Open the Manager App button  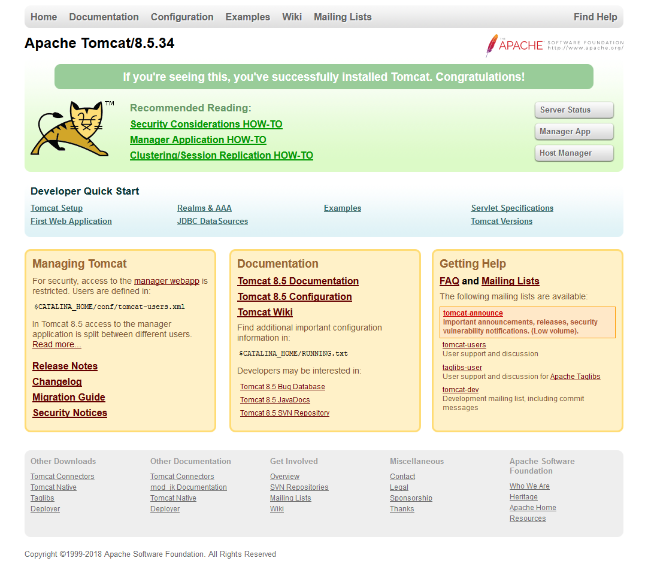574,131
